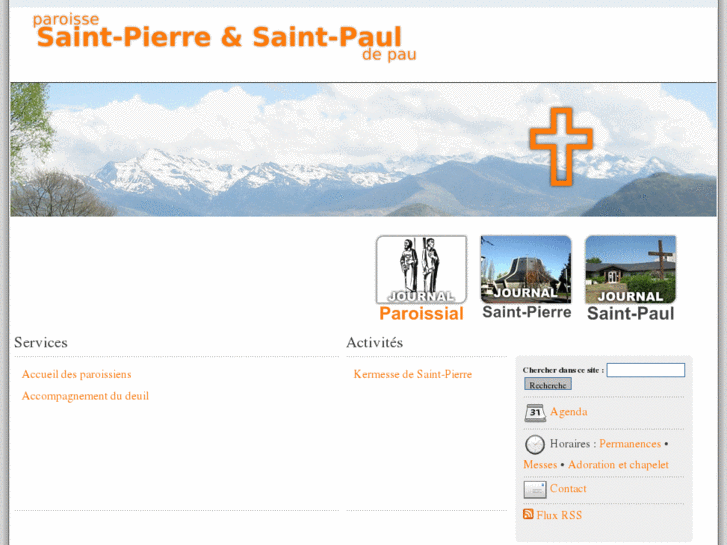Open the Permanences schedule link
Viewport: 727px width, 545px height.
pos(630,444)
